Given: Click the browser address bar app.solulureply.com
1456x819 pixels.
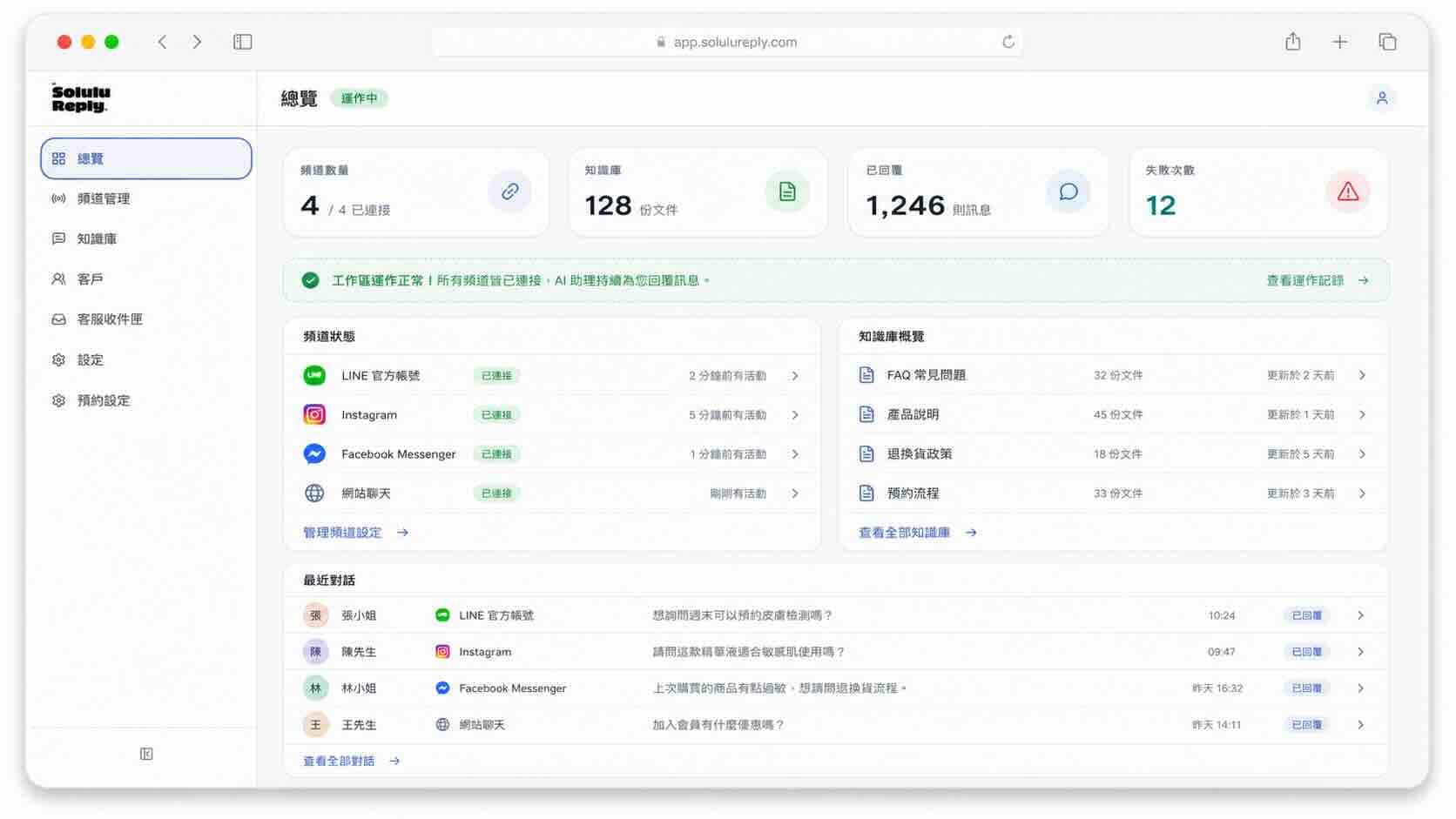Looking at the screenshot, I should point(726,42).
